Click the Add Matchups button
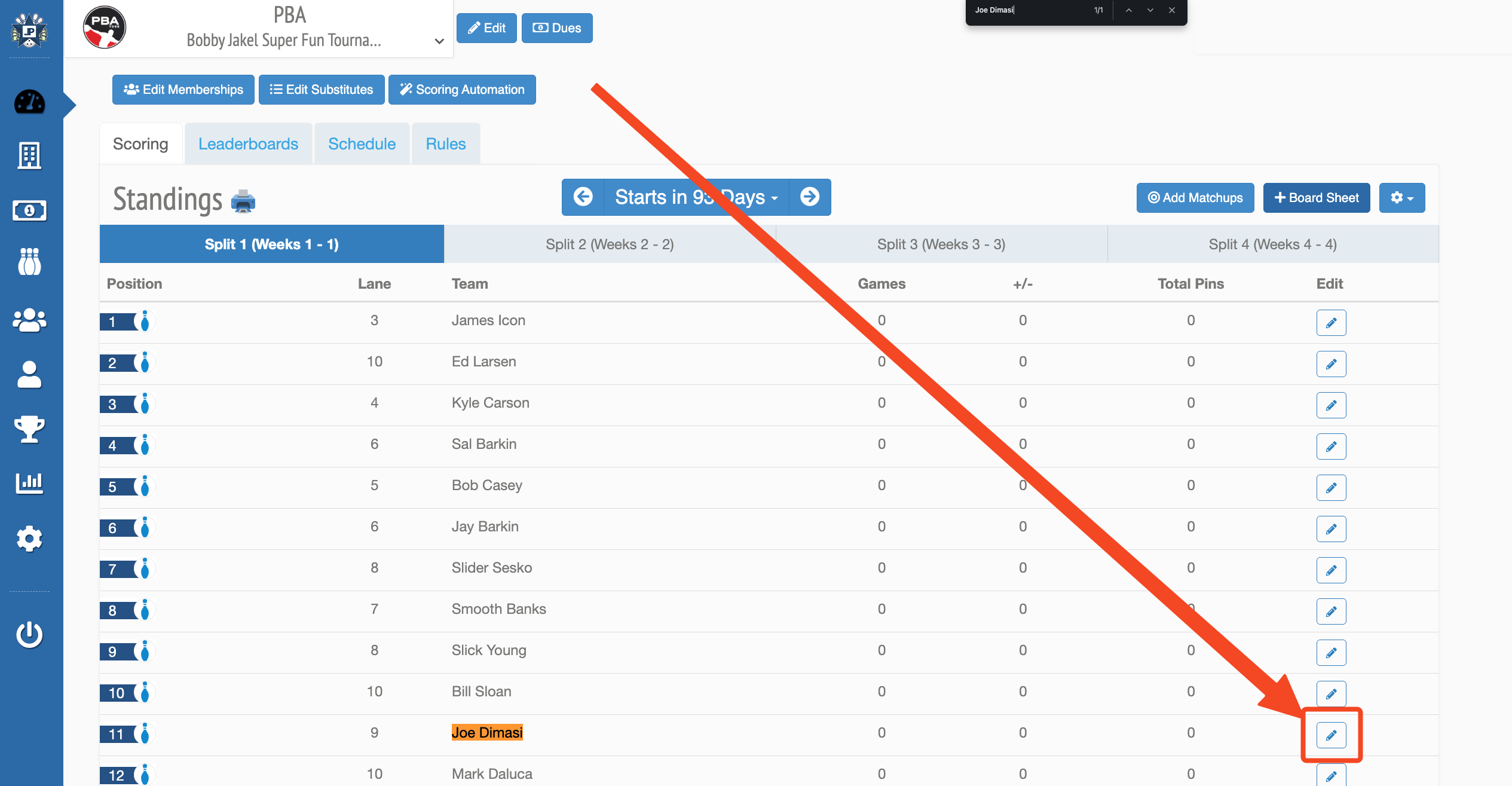Image resolution: width=1512 pixels, height=786 pixels. (x=1195, y=198)
